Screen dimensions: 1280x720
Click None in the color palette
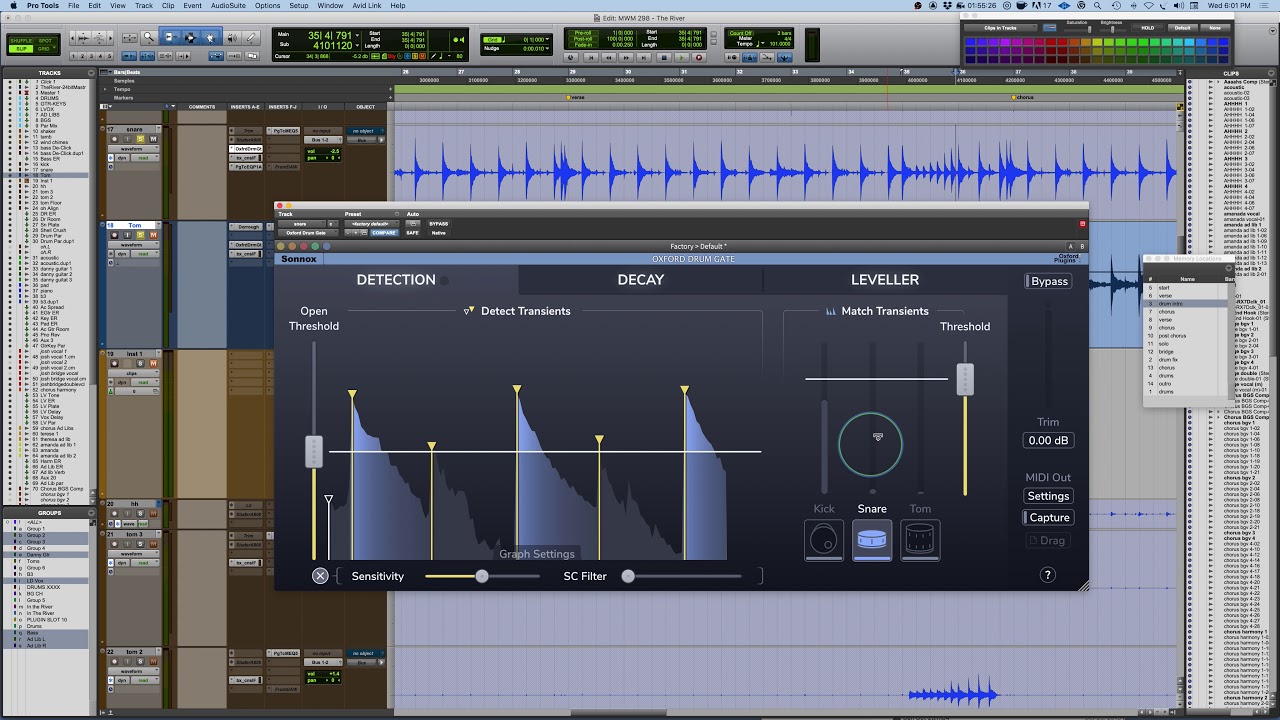[1215, 28]
